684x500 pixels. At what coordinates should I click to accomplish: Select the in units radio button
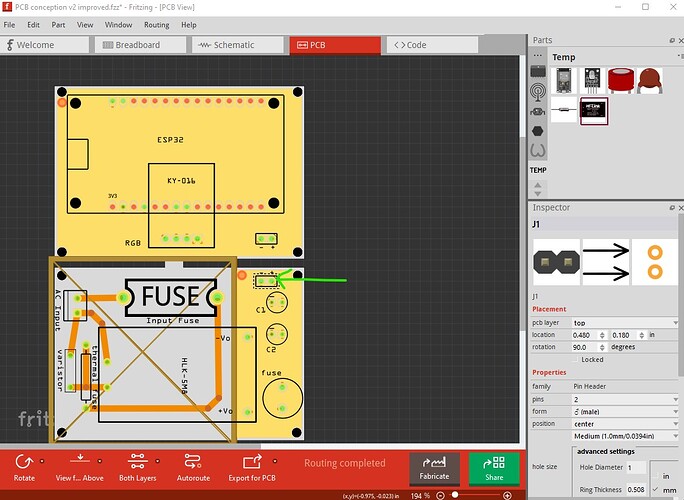[656, 476]
